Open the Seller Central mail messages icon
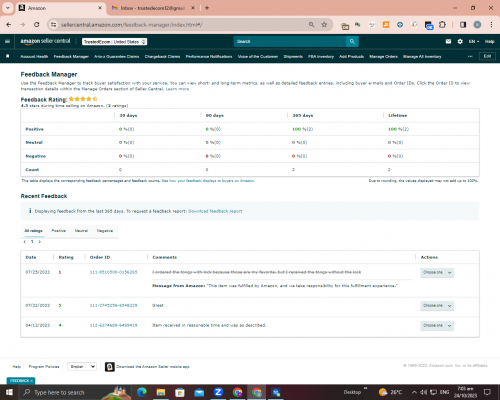 point(448,41)
